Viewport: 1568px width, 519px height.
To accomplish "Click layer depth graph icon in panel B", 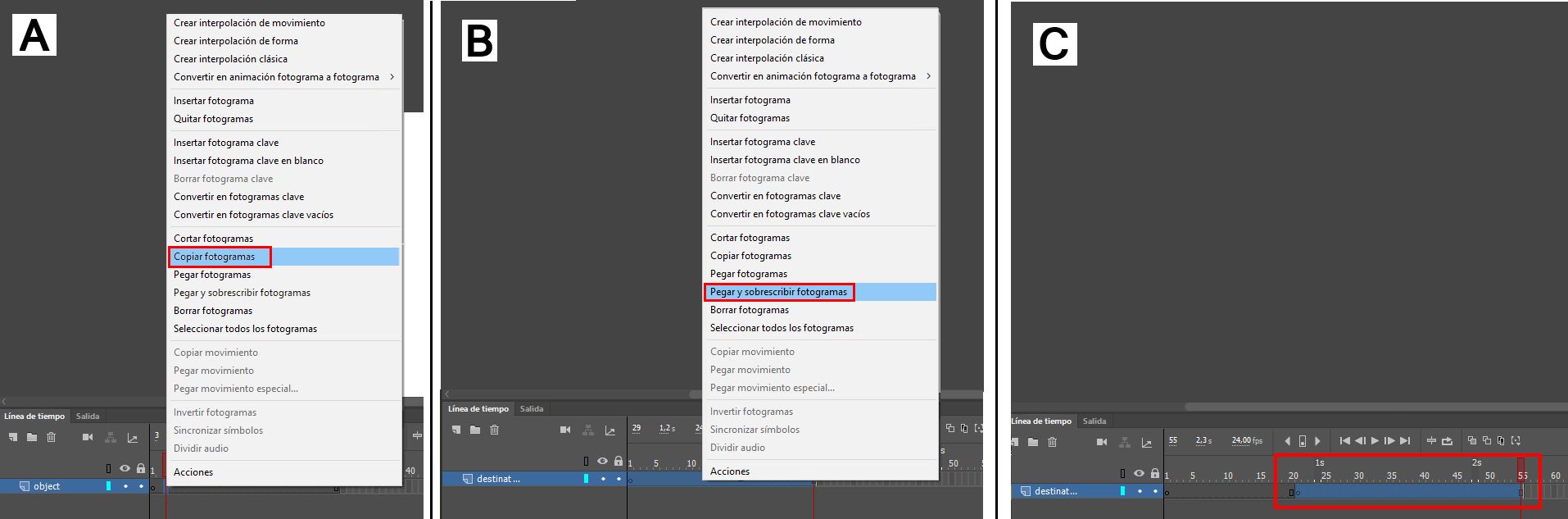I will click(x=610, y=430).
